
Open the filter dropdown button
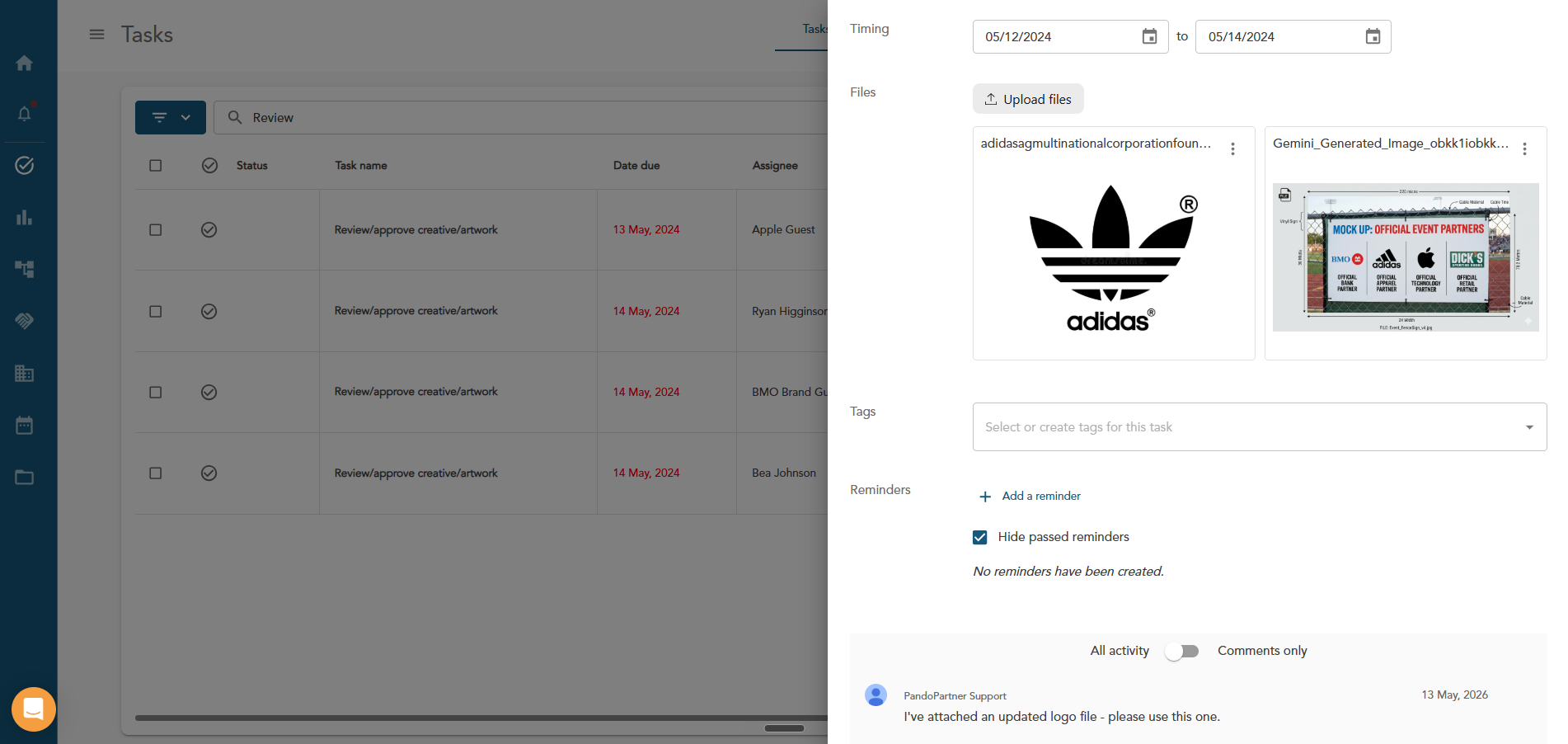point(171,117)
